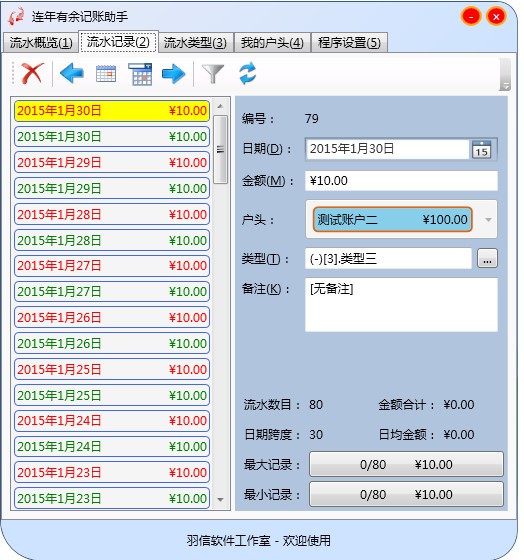Click the scrollbar down arrow in the list

pos(220,500)
